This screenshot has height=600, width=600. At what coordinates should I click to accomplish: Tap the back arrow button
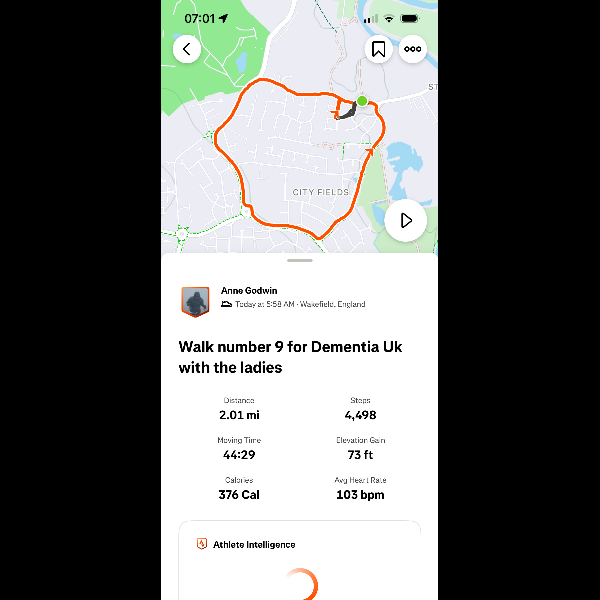[x=187, y=49]
